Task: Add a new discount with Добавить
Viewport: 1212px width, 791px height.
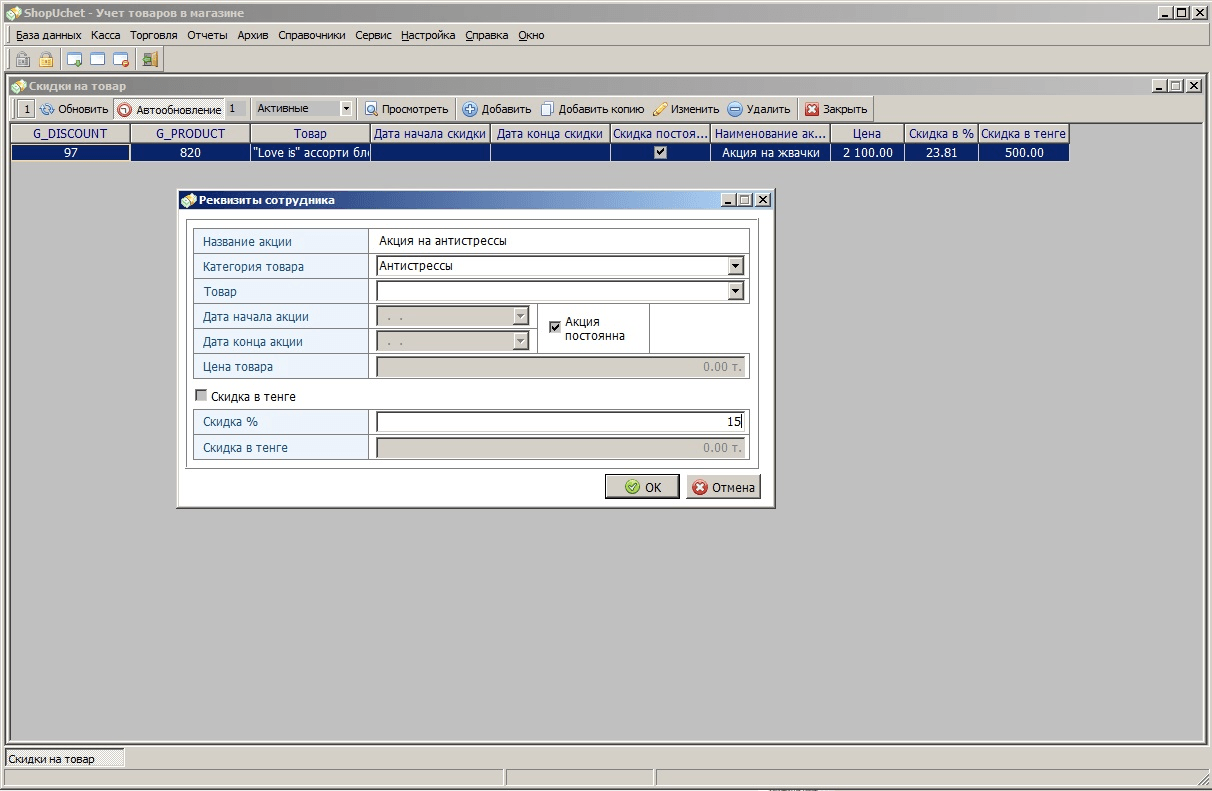Action: [x=497, y=109]
